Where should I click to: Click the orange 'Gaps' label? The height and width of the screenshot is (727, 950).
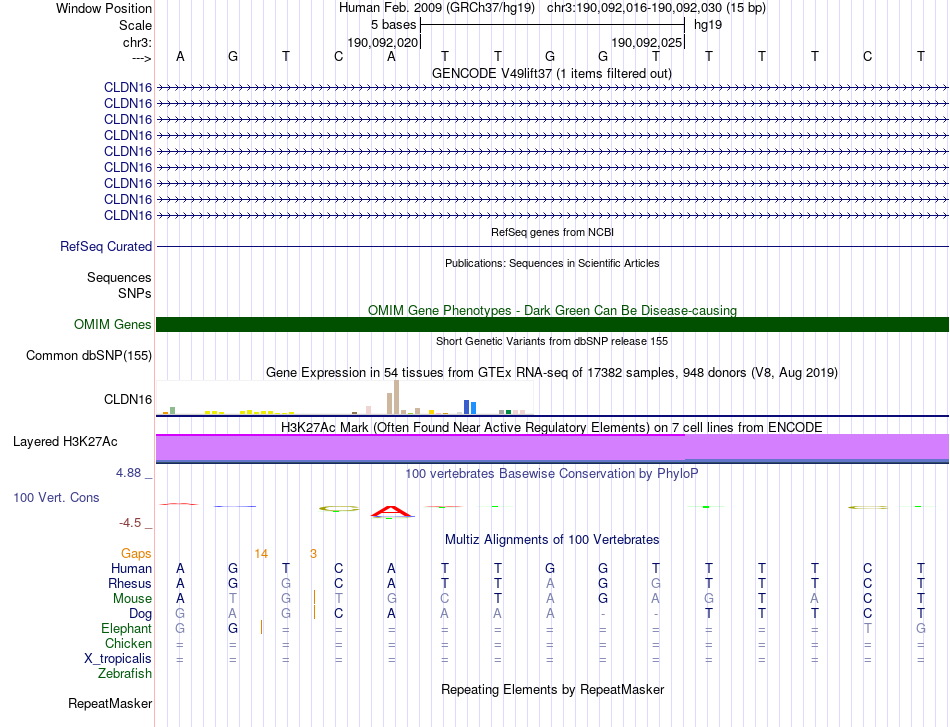click(136, 553)
